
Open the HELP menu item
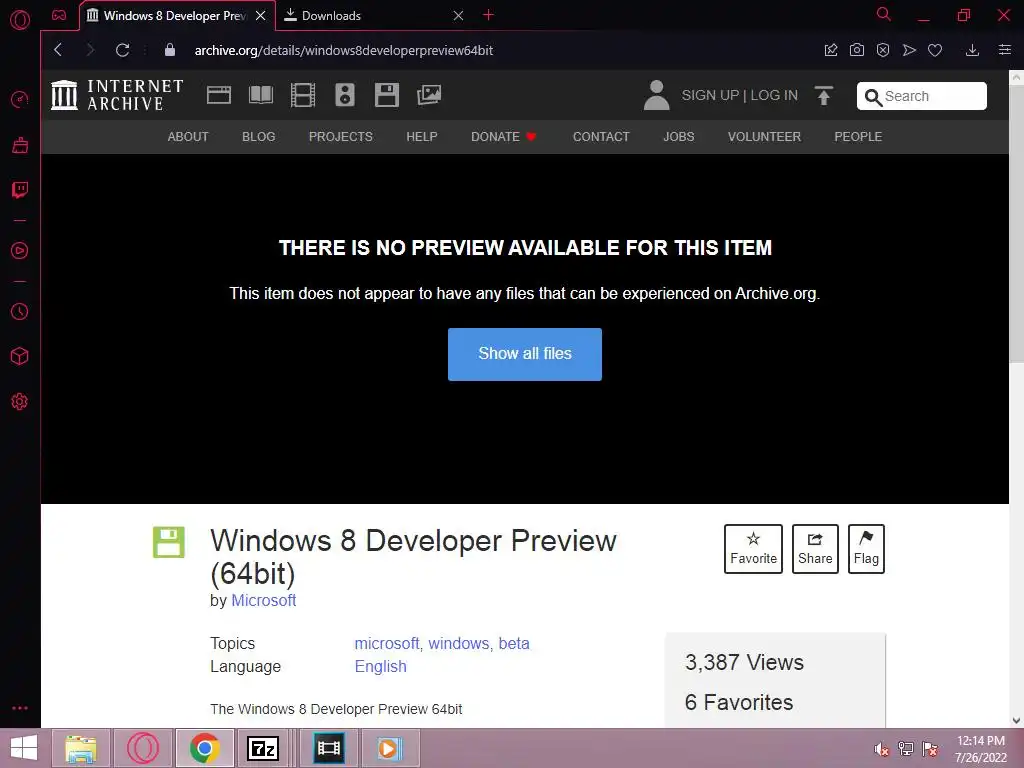point(422,136)
